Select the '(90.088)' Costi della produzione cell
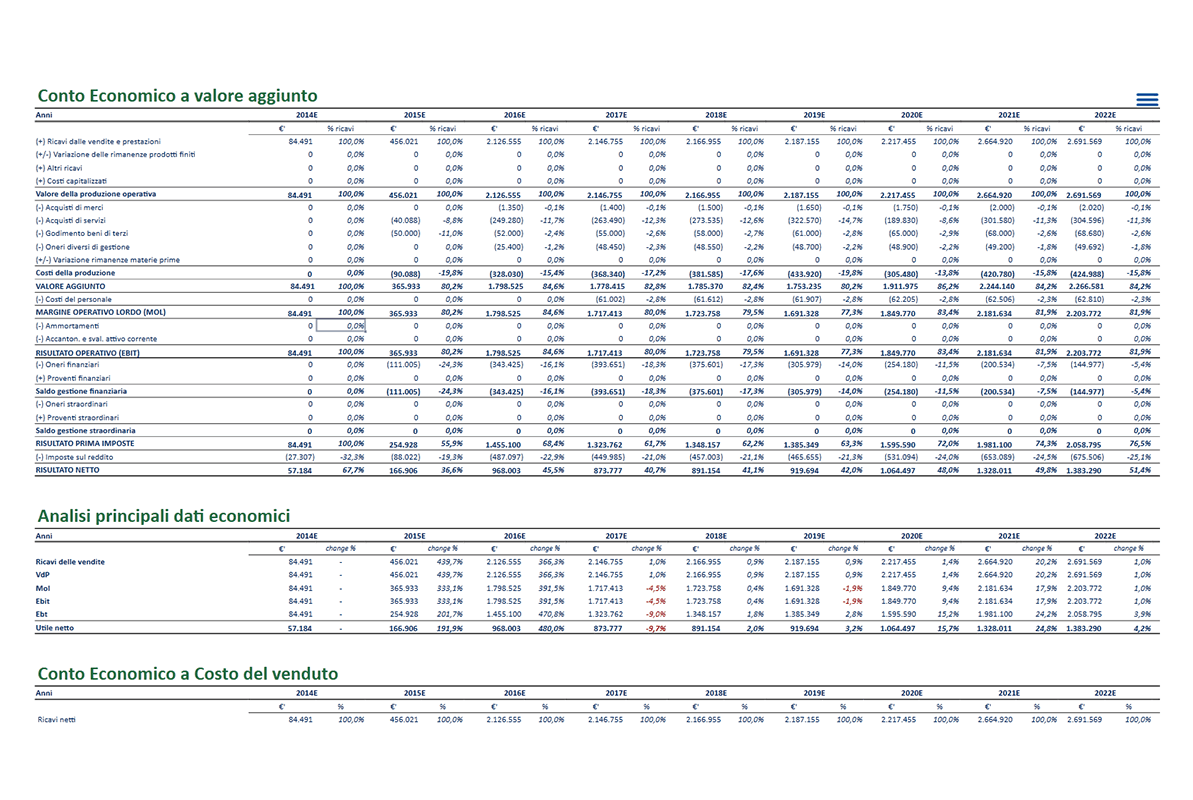The height and width of the screenshot is (800, 1193). tap(405, 274)
